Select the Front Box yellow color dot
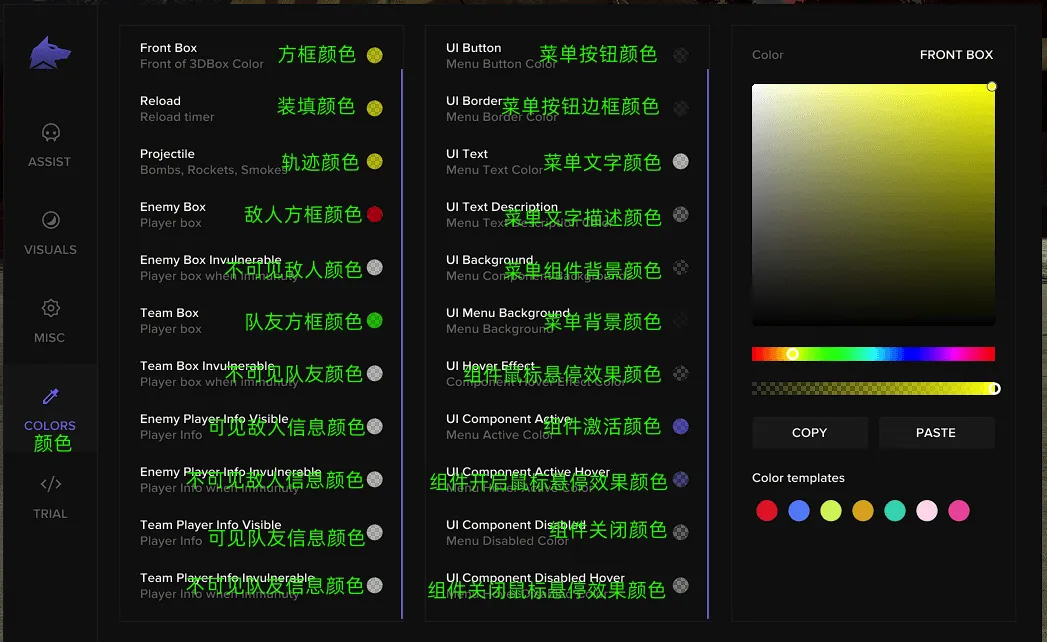The width and height of the screenshot is (1047, 642). click(375, 55)
